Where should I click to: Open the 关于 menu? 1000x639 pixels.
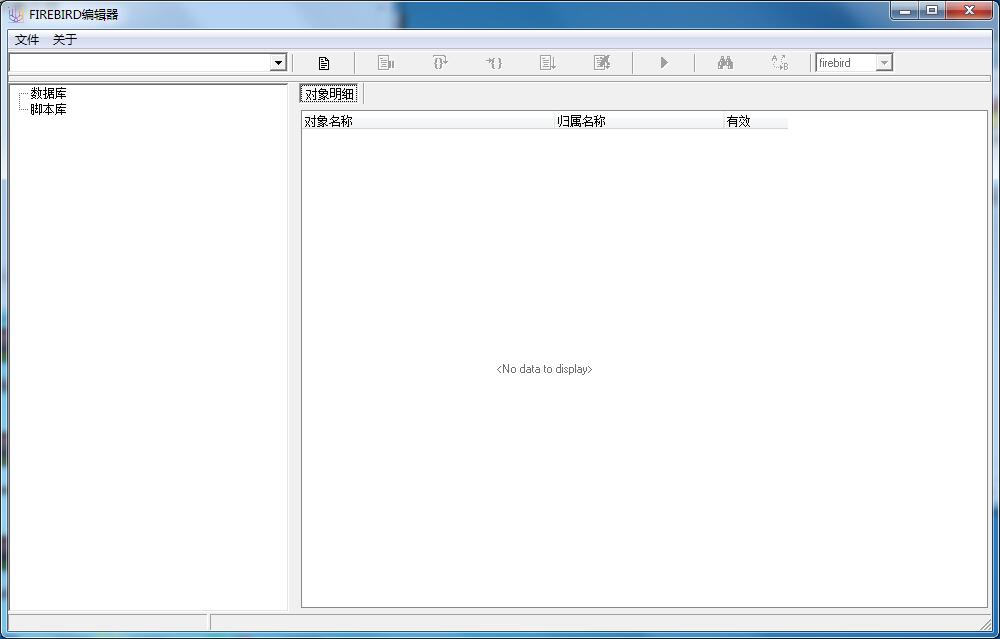click(x=65, y=40)
